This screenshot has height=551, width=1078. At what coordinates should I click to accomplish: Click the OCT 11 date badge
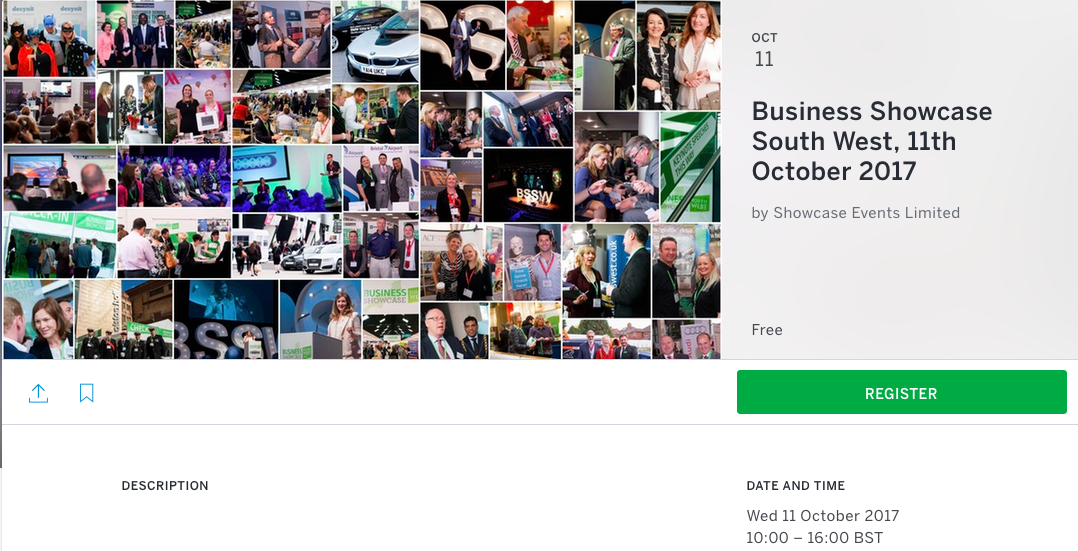[764, 50]
